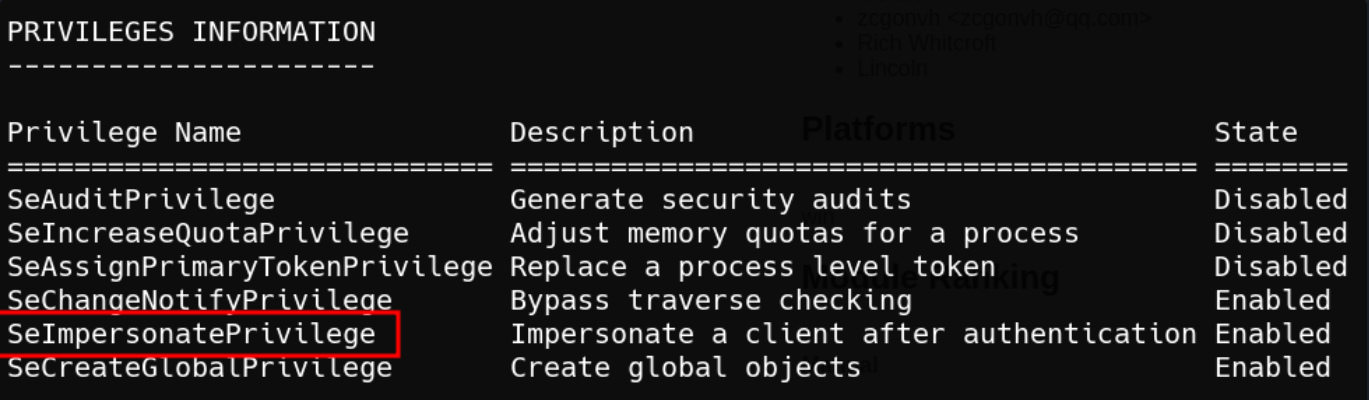Screen dimensions: 1369x400
Task: Click the Disabled state of SeAuditPrivilege
Action: [1280, 200]
